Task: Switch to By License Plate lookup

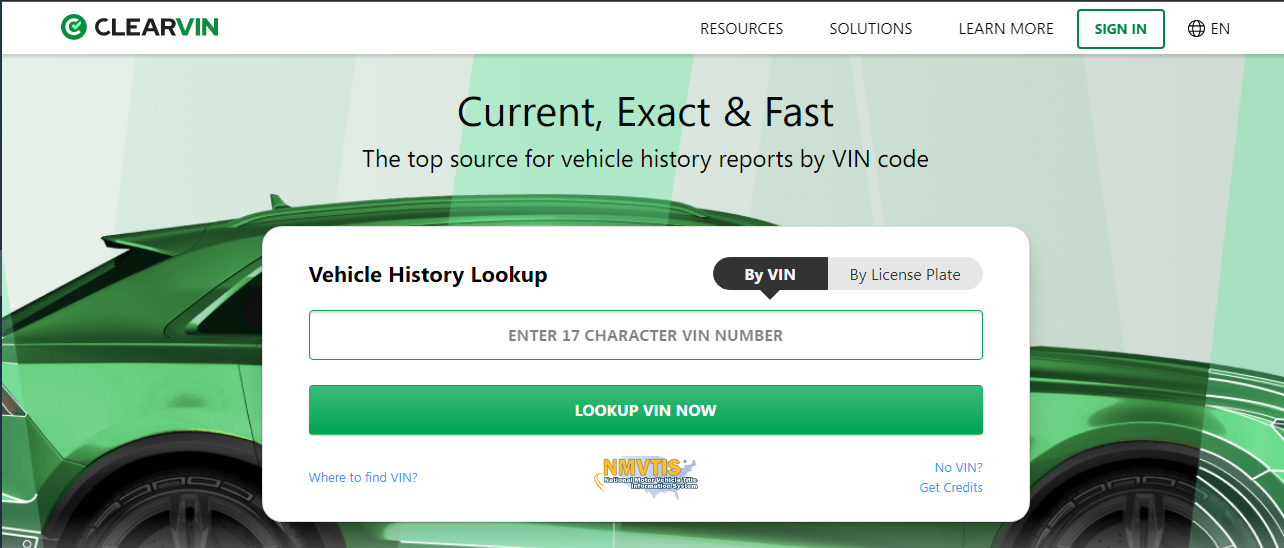Action: [x=904, y=274]
